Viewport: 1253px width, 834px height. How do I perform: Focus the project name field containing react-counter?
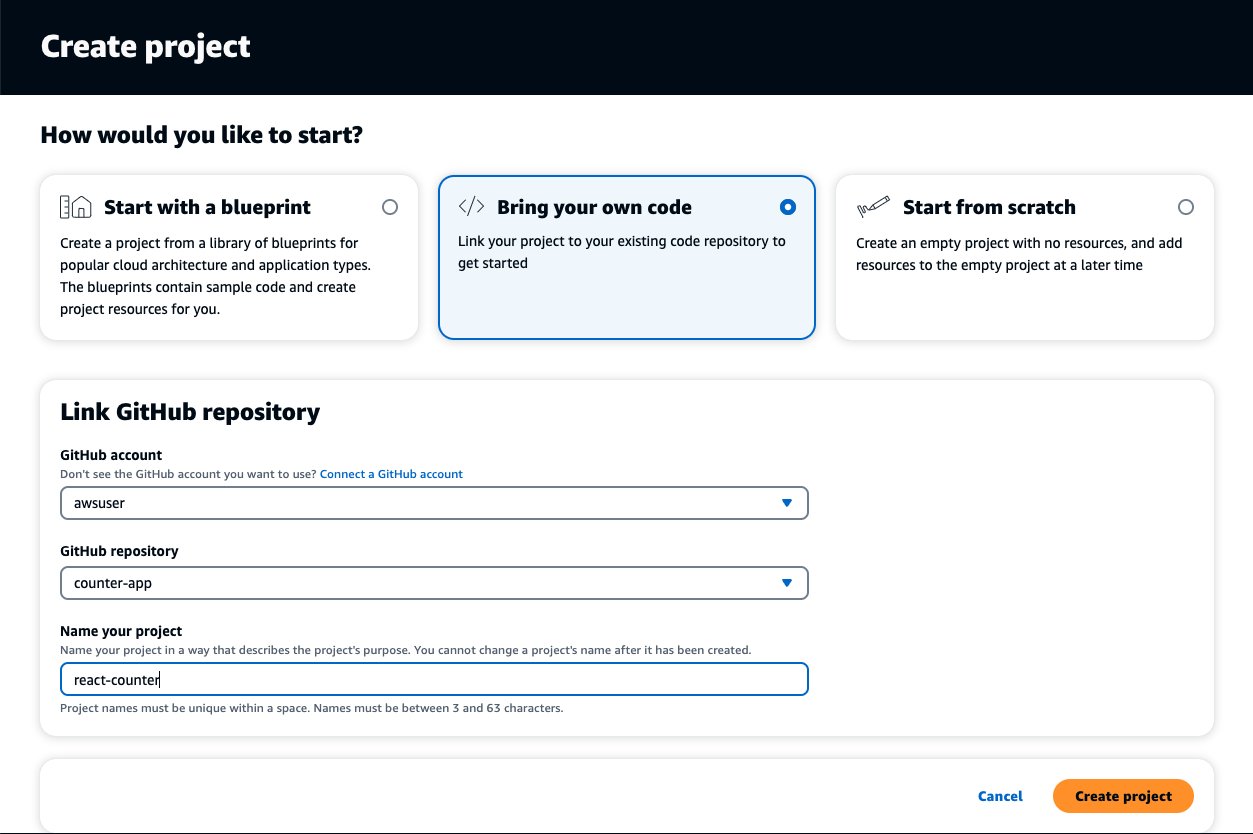point(434,680)
